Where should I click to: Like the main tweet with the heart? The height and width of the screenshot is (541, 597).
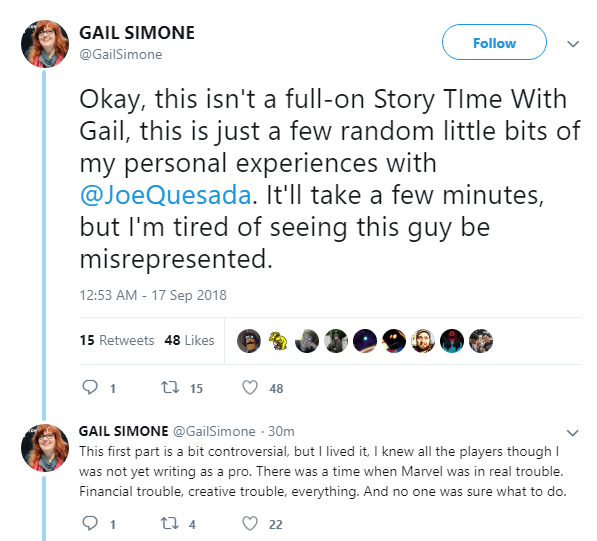(x=250, y=388)
